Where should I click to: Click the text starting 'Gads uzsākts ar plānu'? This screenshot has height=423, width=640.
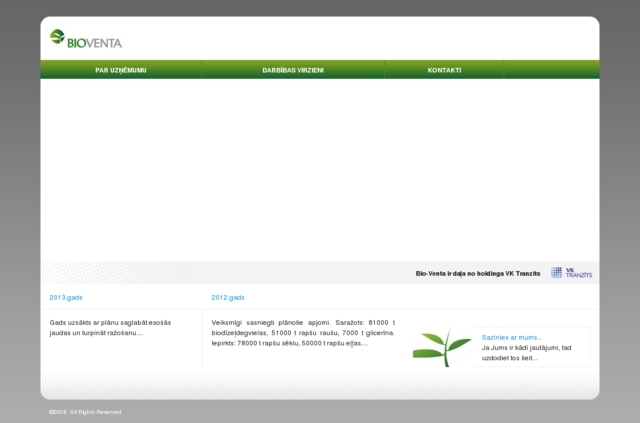pos(110,328)
